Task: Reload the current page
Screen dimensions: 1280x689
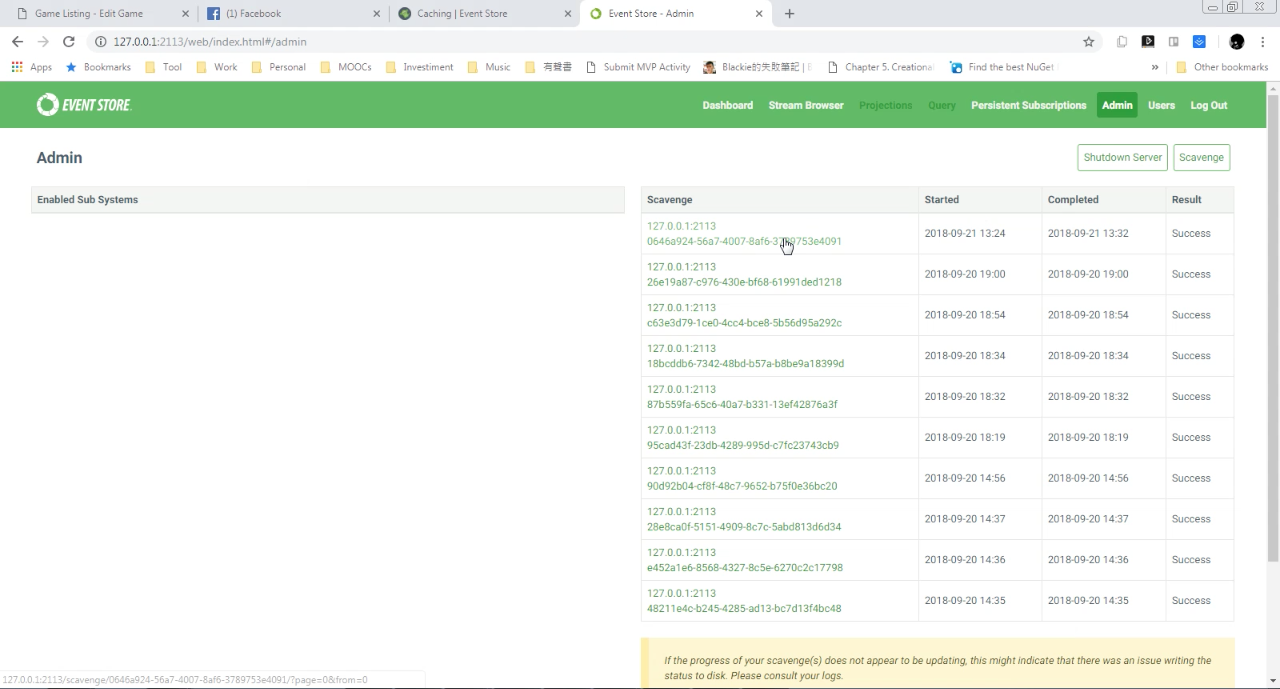Action: coord(69,42)
